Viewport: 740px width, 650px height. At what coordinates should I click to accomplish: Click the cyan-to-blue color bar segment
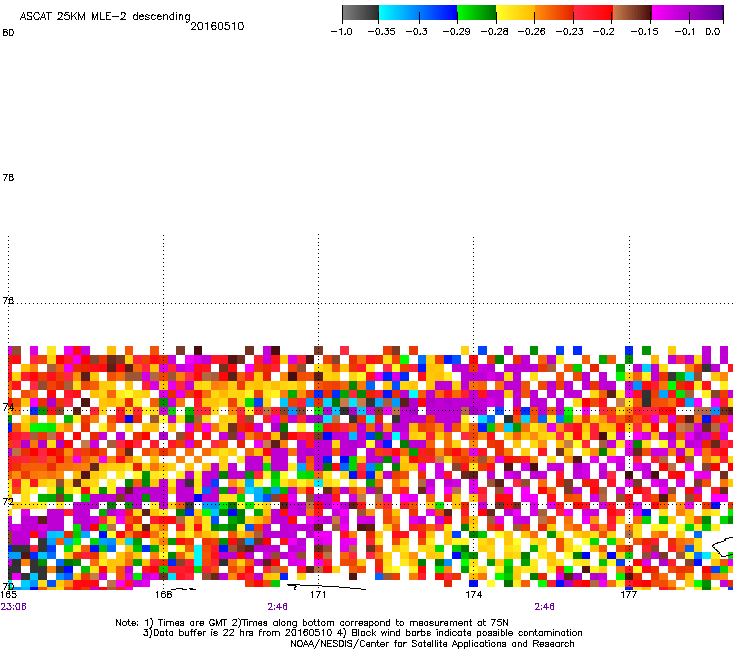pyautogui.click(x=418, y=13)
